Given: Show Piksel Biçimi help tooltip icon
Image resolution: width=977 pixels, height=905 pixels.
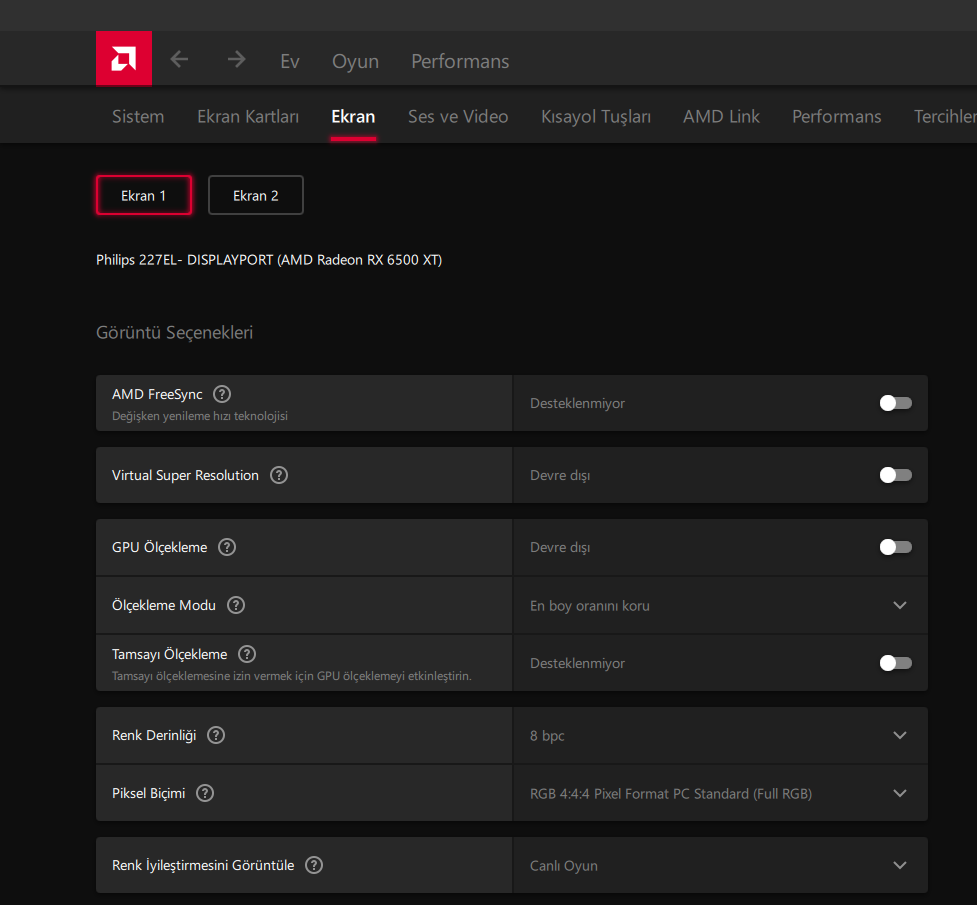Looking at the screenshot, I should [x=205, y=793].
